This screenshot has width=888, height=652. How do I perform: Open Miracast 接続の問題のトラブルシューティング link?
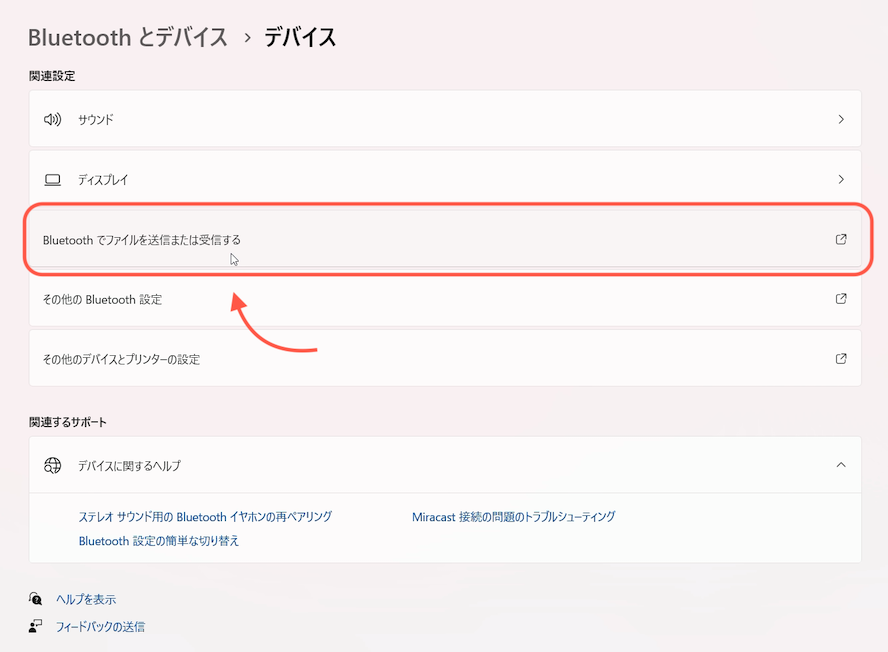pyautogui.click(x=514, y=517)
